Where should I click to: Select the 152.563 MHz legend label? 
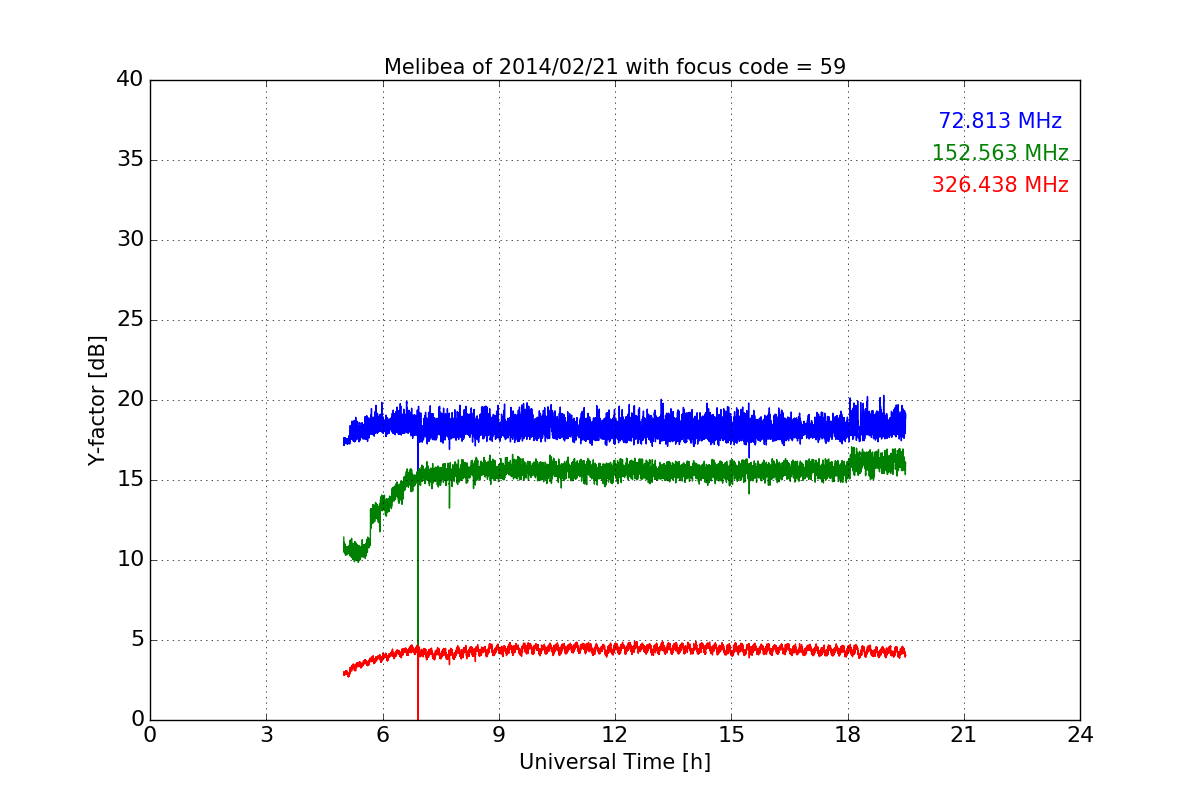coord(1000,153)
